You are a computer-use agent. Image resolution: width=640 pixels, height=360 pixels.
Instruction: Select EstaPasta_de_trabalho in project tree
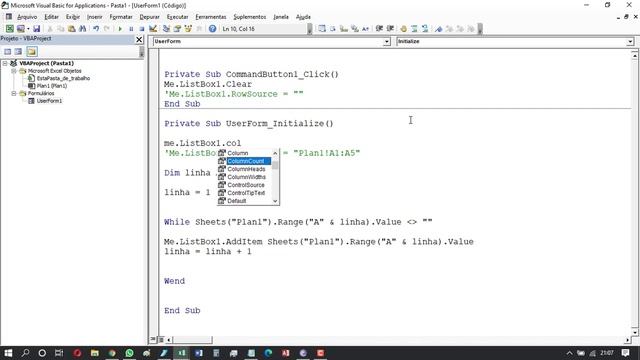click(x=63, y=78)
